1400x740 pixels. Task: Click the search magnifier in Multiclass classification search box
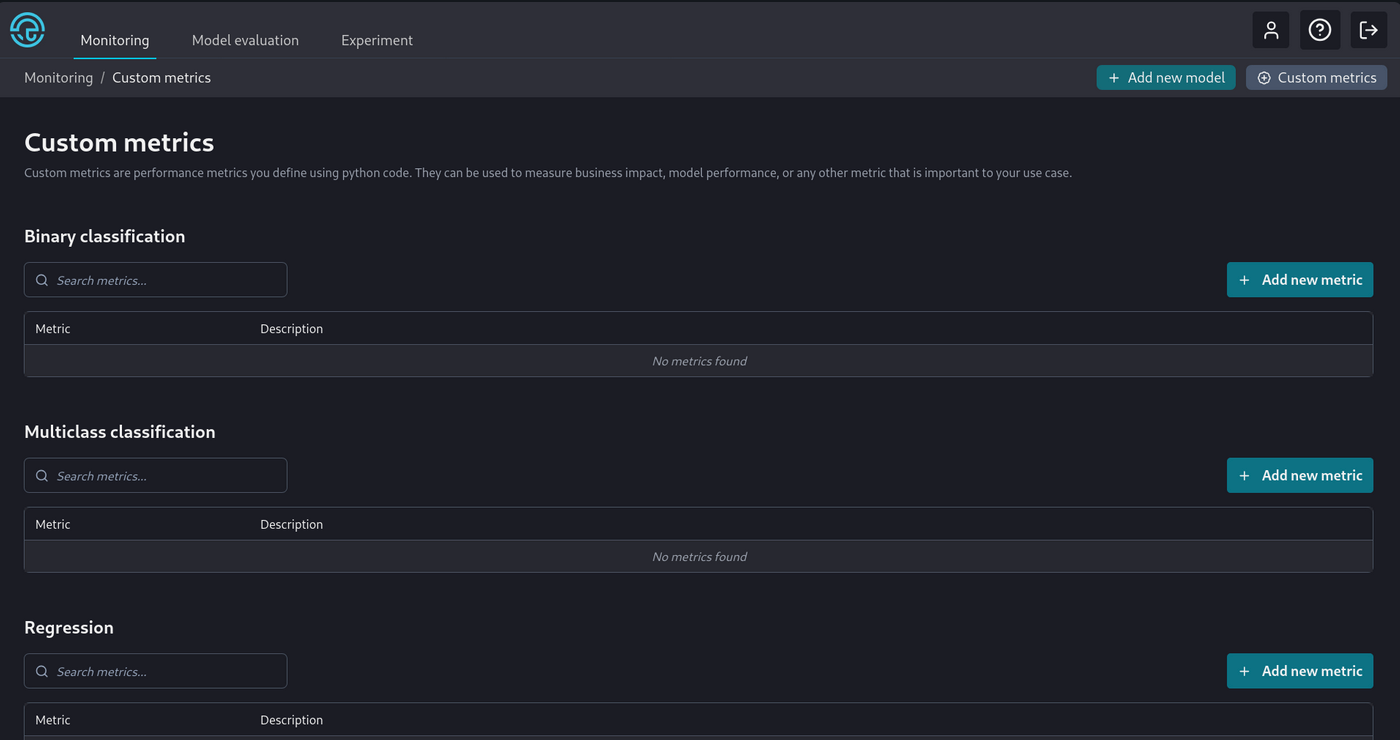coord(41,475)
